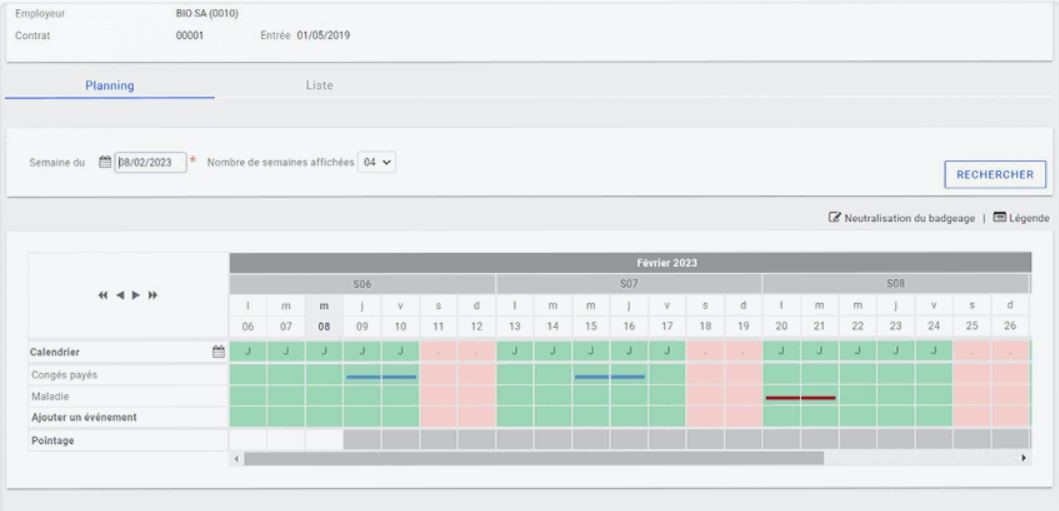Switch to the Liste tab
This screenshot has width=1059, height=511.
pos(319,86)
